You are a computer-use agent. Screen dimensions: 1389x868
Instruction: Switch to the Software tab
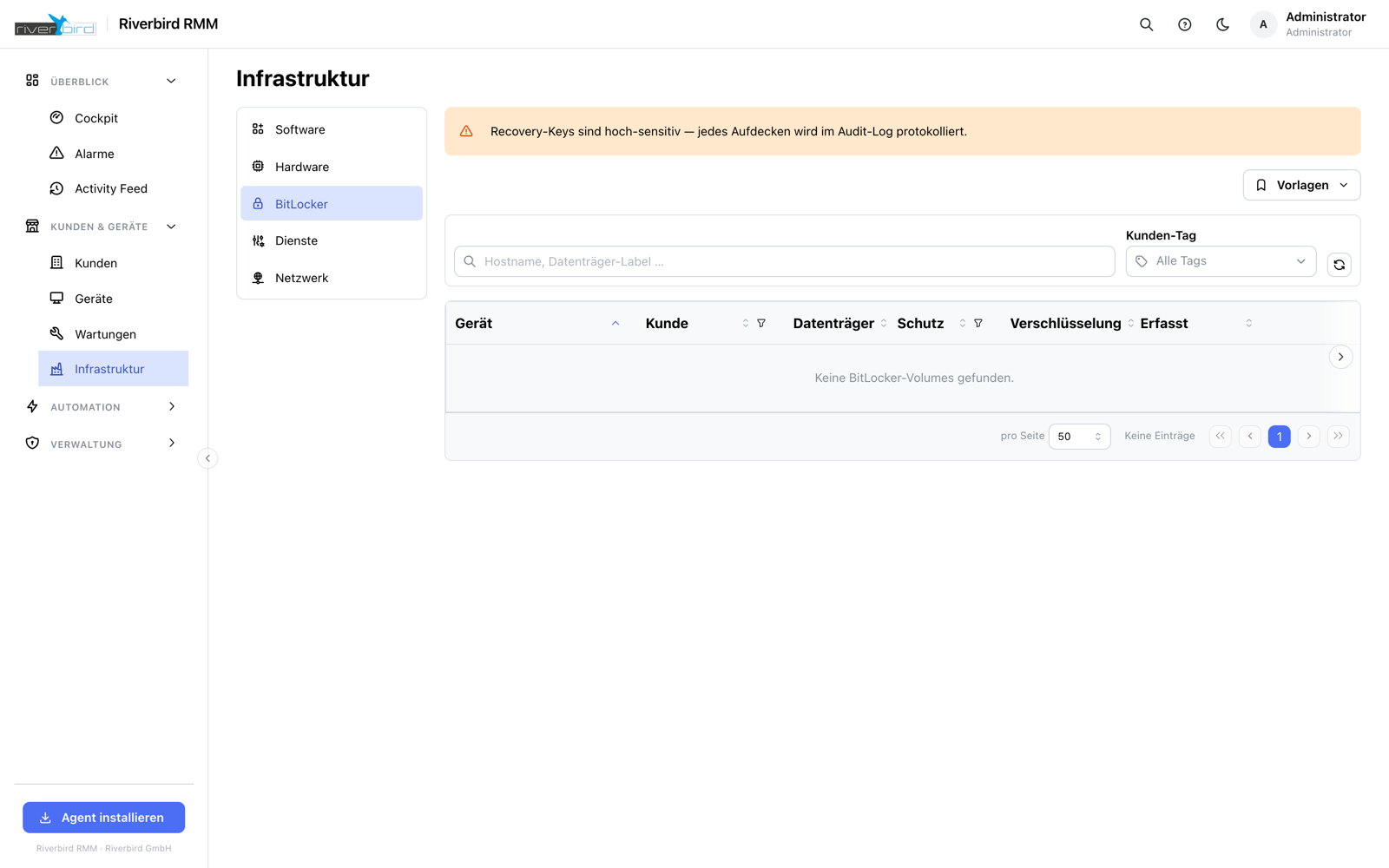point(332,129)
